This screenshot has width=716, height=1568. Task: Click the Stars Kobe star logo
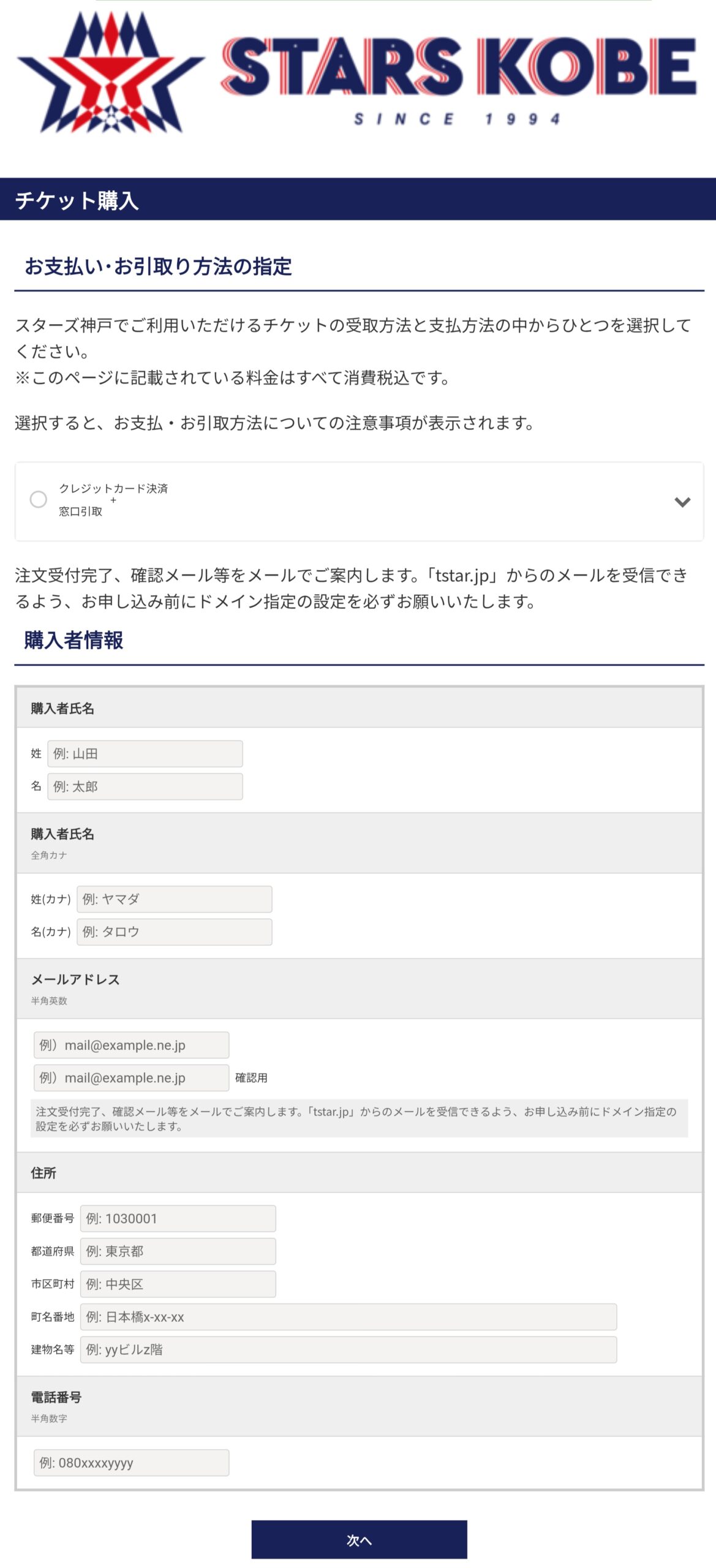[x=111, y=72]
